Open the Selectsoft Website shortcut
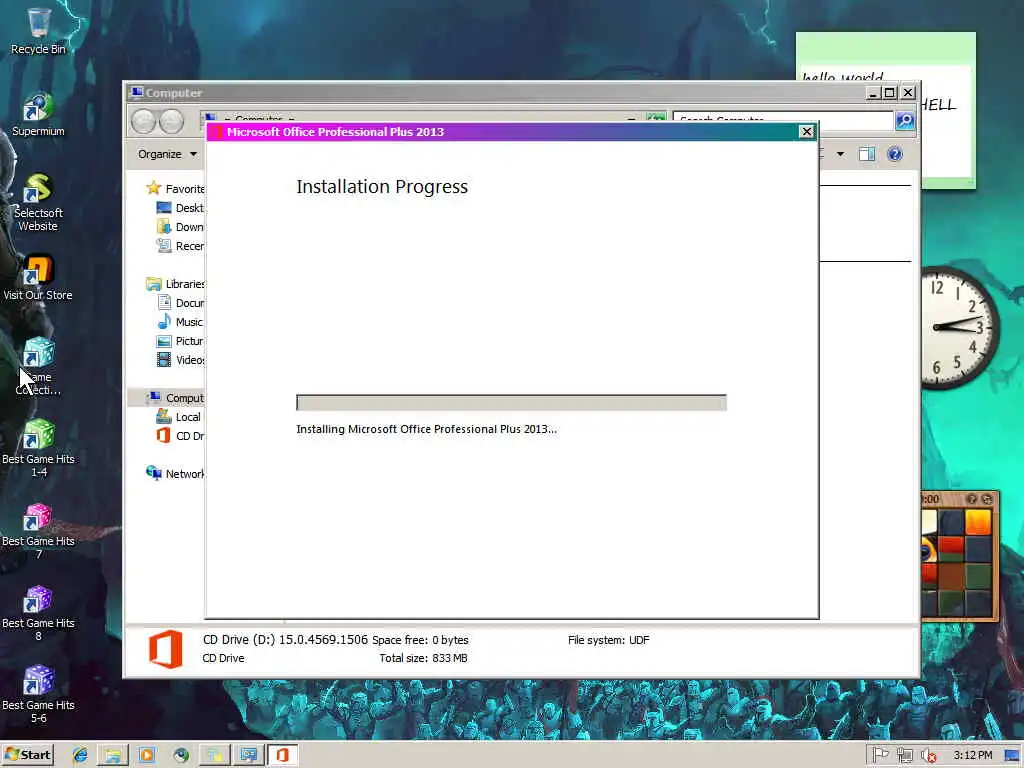This screenshot has height=768, width=1024. click(x=38, y=202)
